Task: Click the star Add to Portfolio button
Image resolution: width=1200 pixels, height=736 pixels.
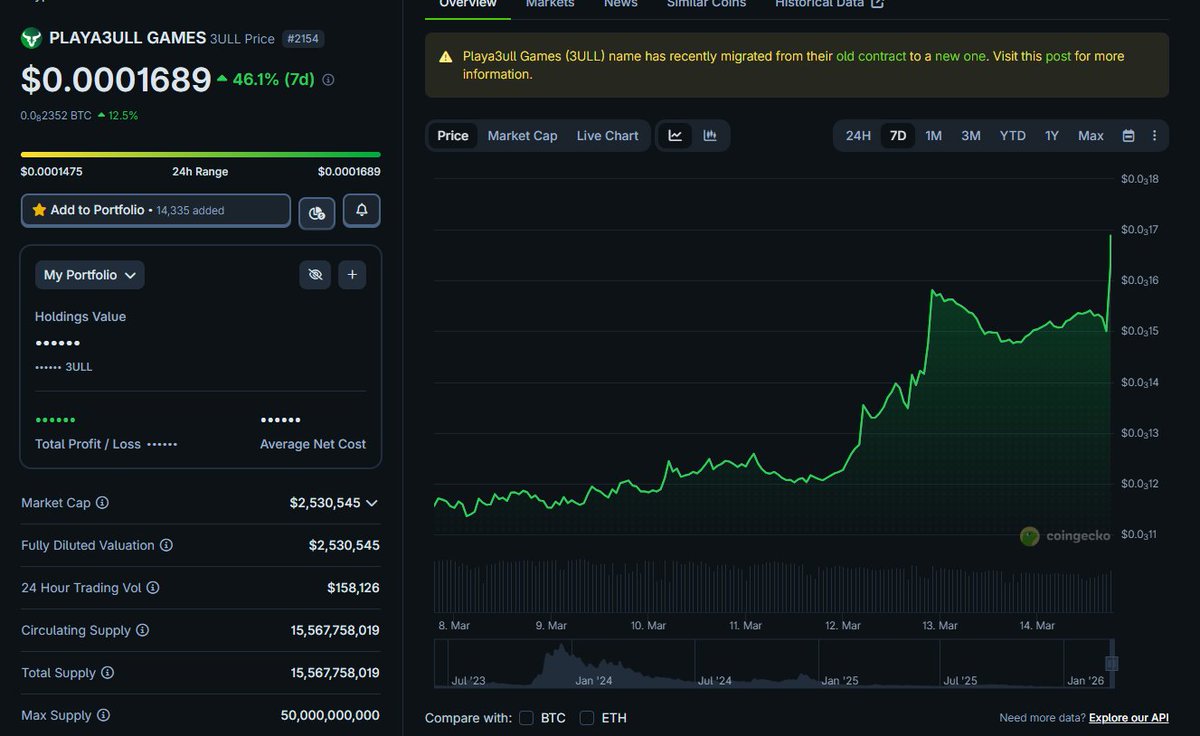Action: tap(156, 211)
